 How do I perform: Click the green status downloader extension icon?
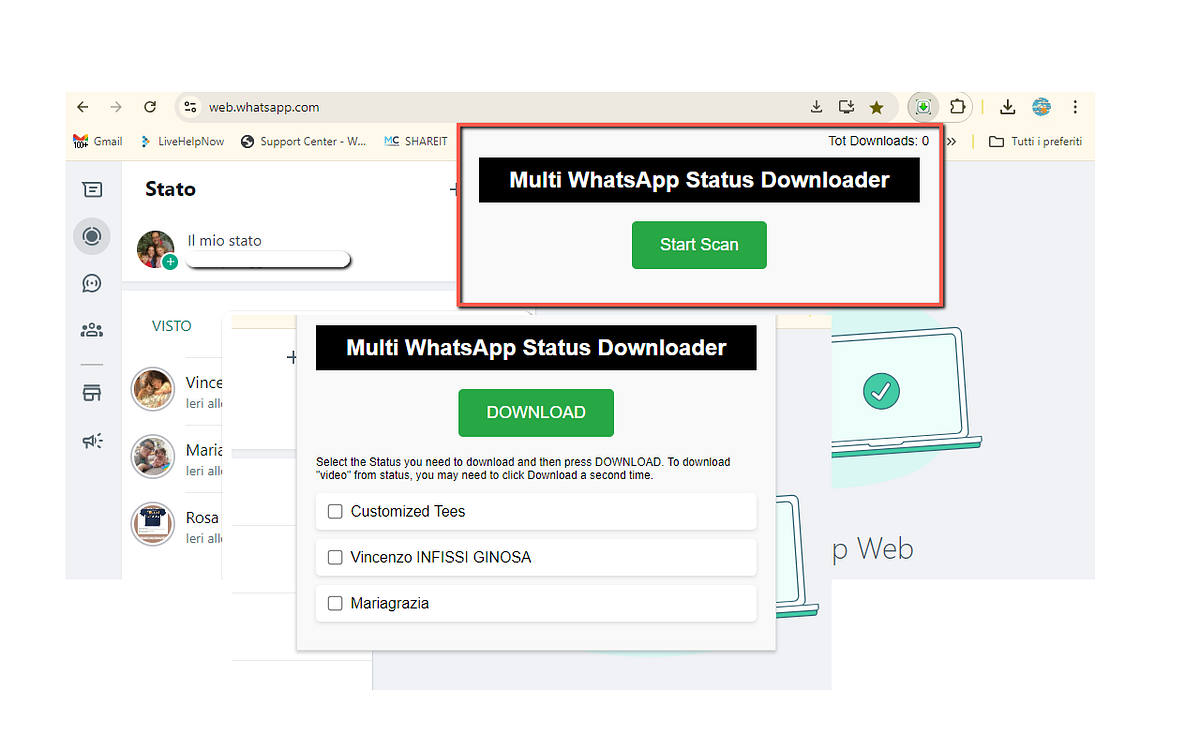tap(922, 106)
